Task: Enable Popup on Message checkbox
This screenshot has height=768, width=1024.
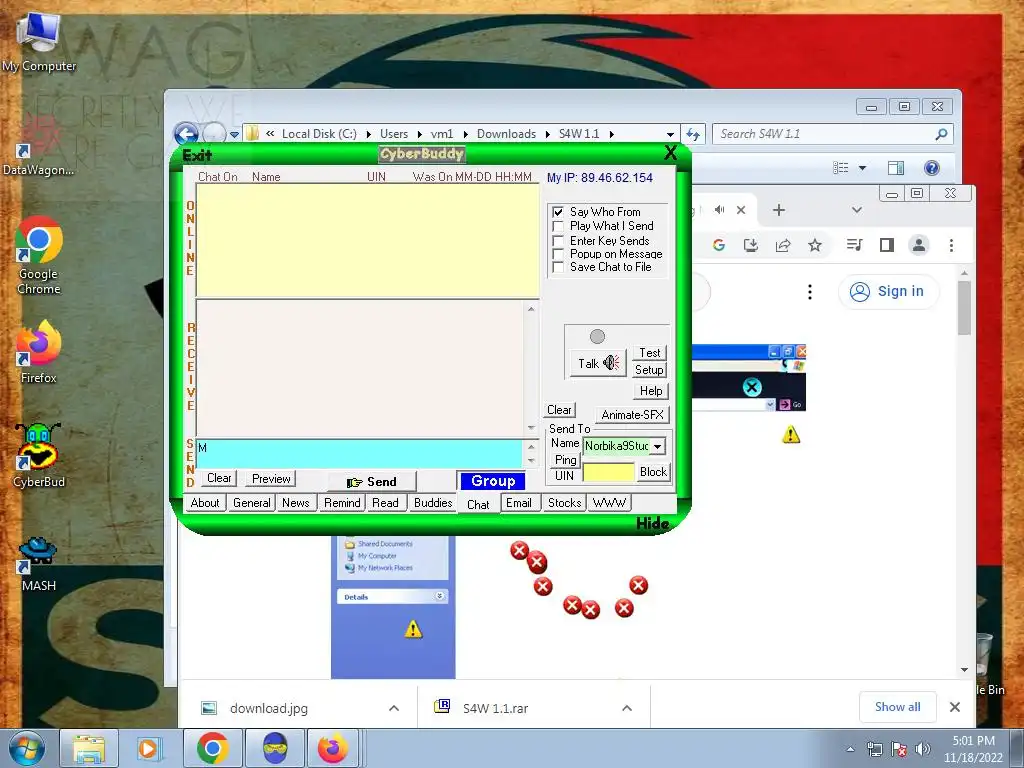Action: 558,254
